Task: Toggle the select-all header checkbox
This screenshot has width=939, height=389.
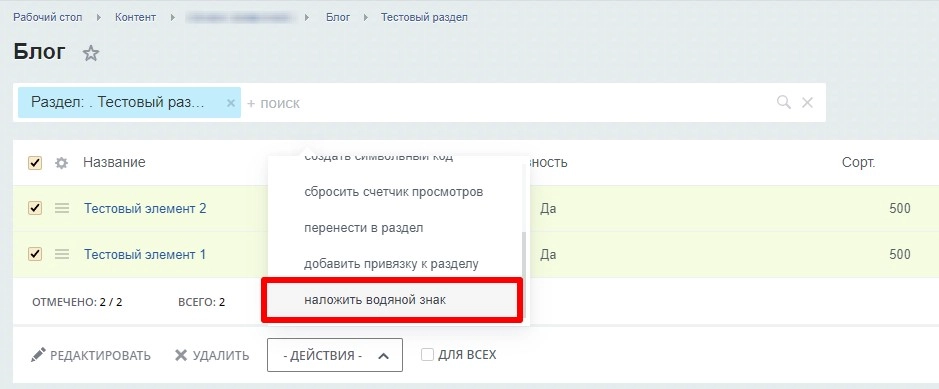Action: point(35,163)
